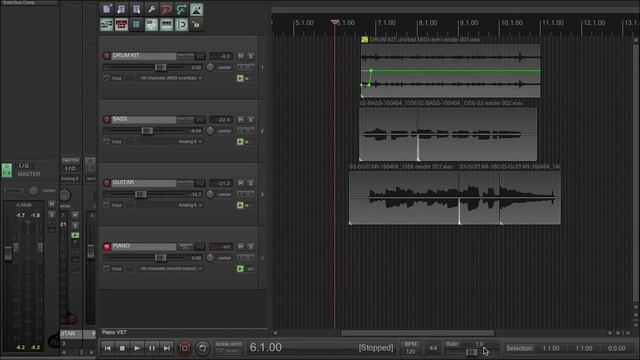640x360 pixels.
Task: Click the Save Project toolbar icon
Action: 136,9
